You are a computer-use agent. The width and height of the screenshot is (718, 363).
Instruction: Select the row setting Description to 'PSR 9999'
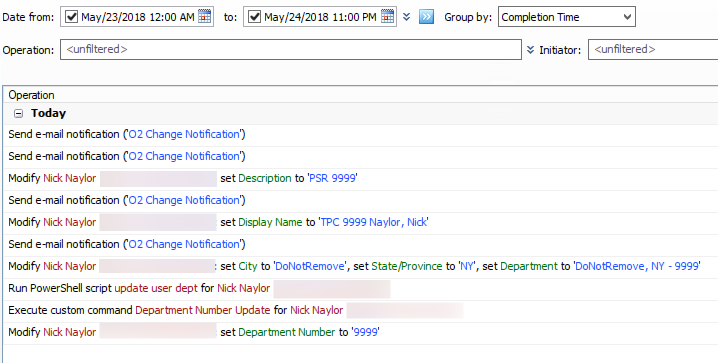click(x=360, y=179)
